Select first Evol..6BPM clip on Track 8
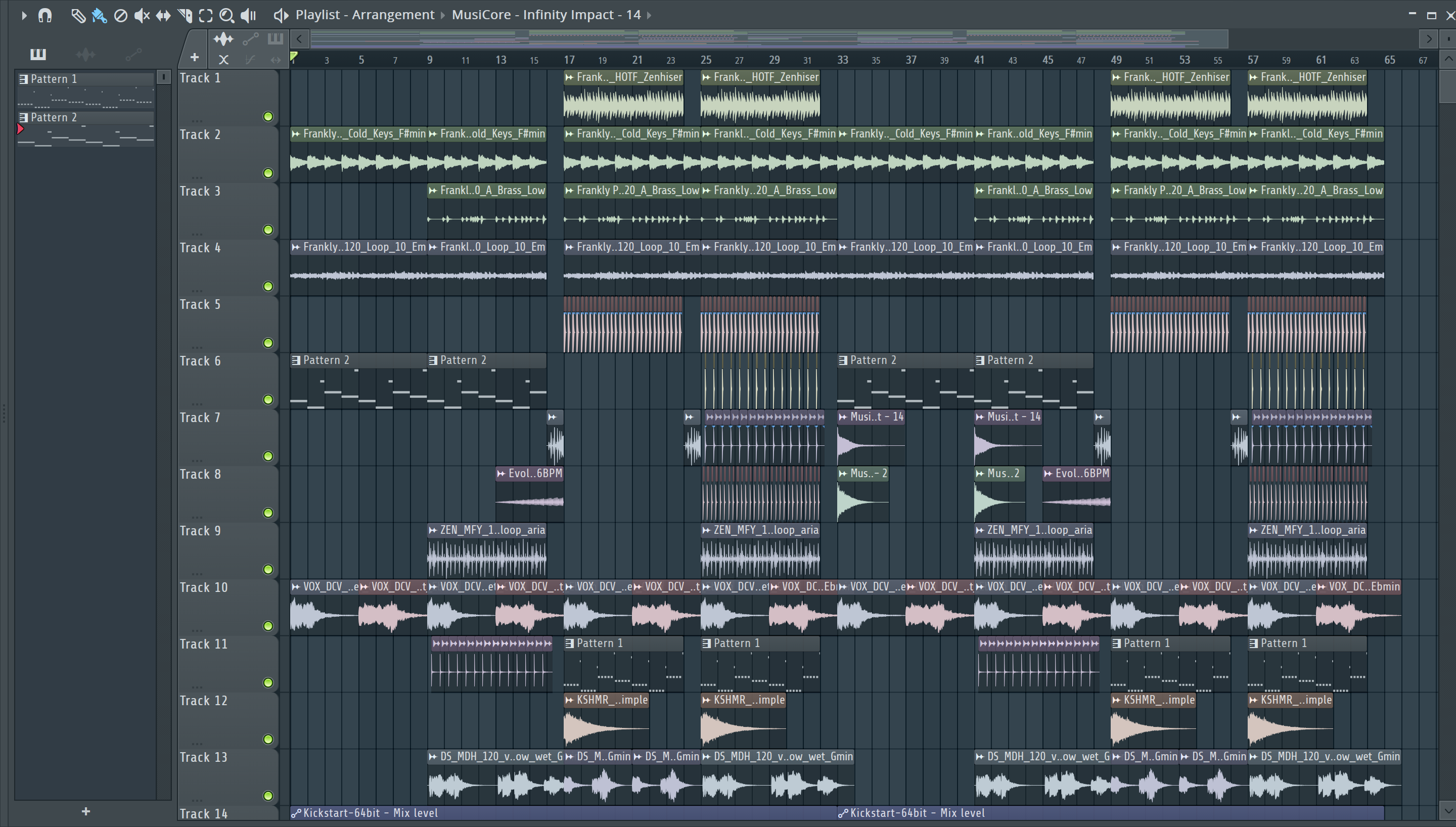The height and width of the screenshot is (827, 1456). (x=529, y=493)
